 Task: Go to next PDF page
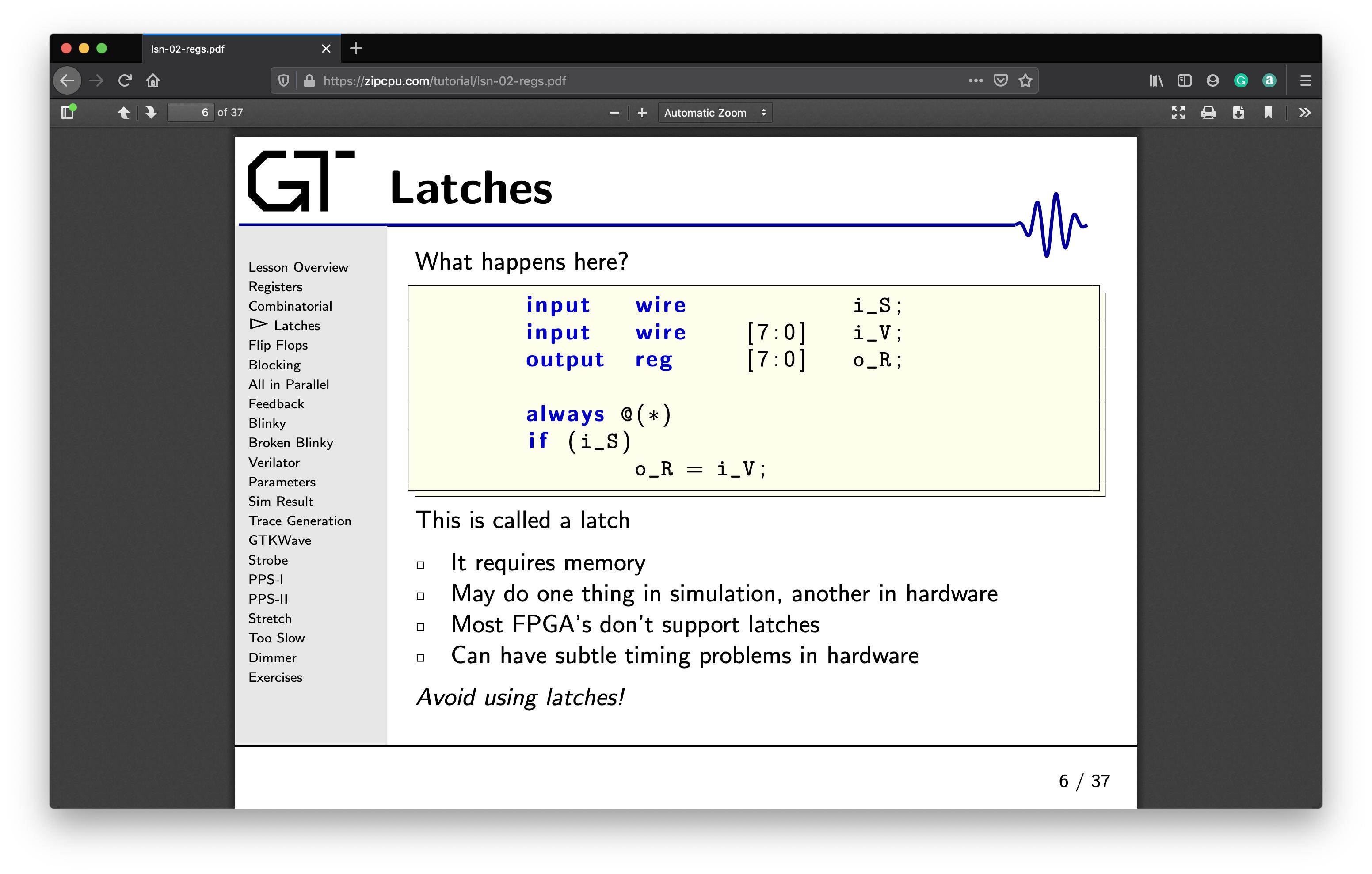(x=151, y=112)
